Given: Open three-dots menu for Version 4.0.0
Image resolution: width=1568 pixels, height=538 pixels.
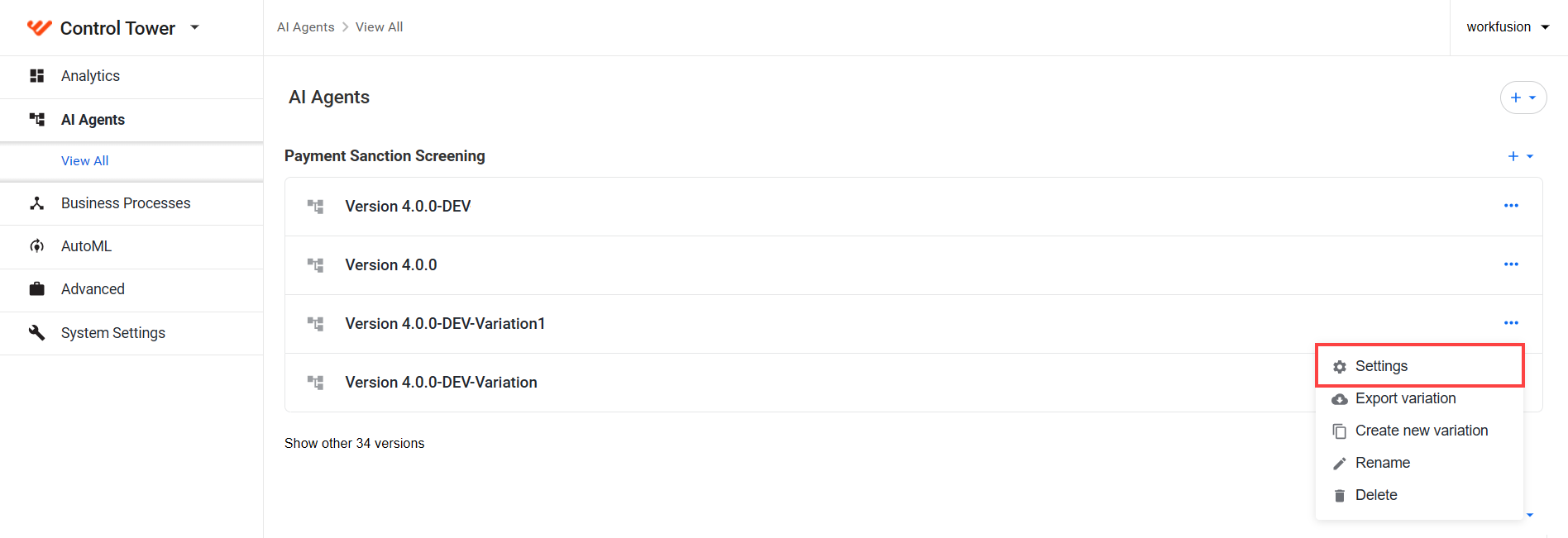Looking at the screenshot, I should pyautogui.click(x=1511, y=264).
